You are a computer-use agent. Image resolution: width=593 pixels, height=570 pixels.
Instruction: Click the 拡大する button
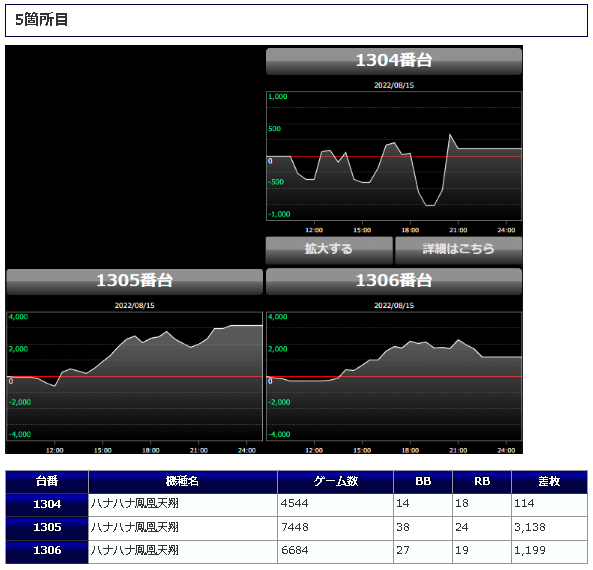(x=329, y=250)
